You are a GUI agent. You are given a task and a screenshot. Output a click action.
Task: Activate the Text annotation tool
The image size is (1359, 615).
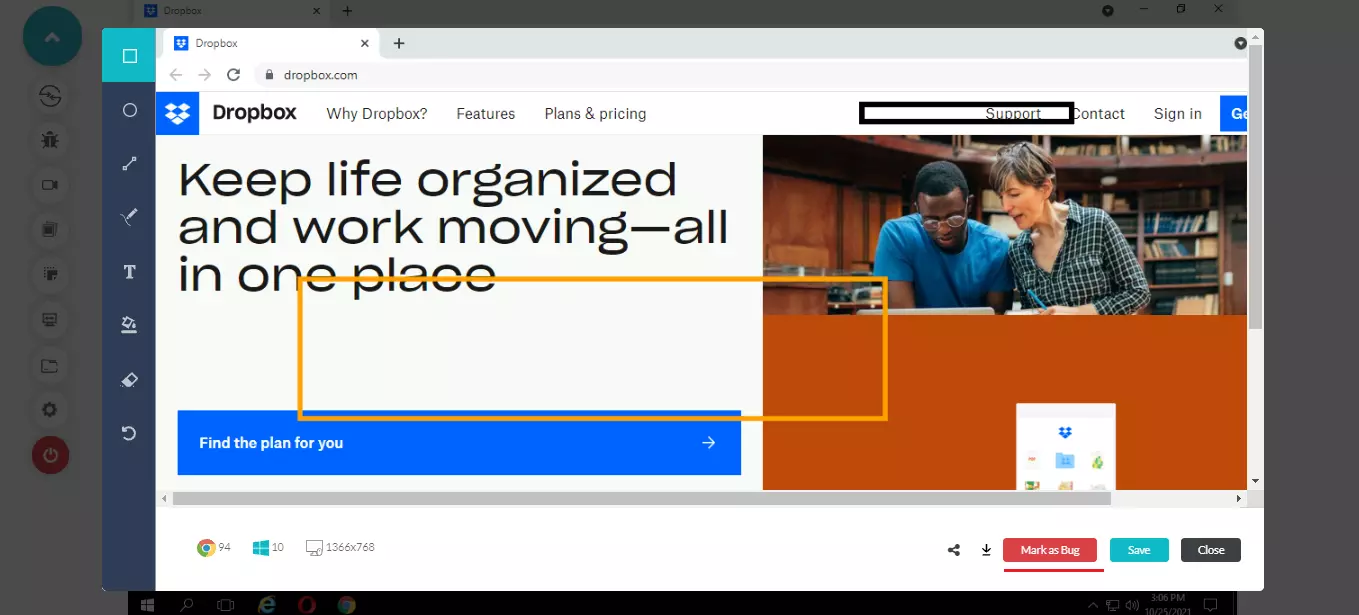129,272
